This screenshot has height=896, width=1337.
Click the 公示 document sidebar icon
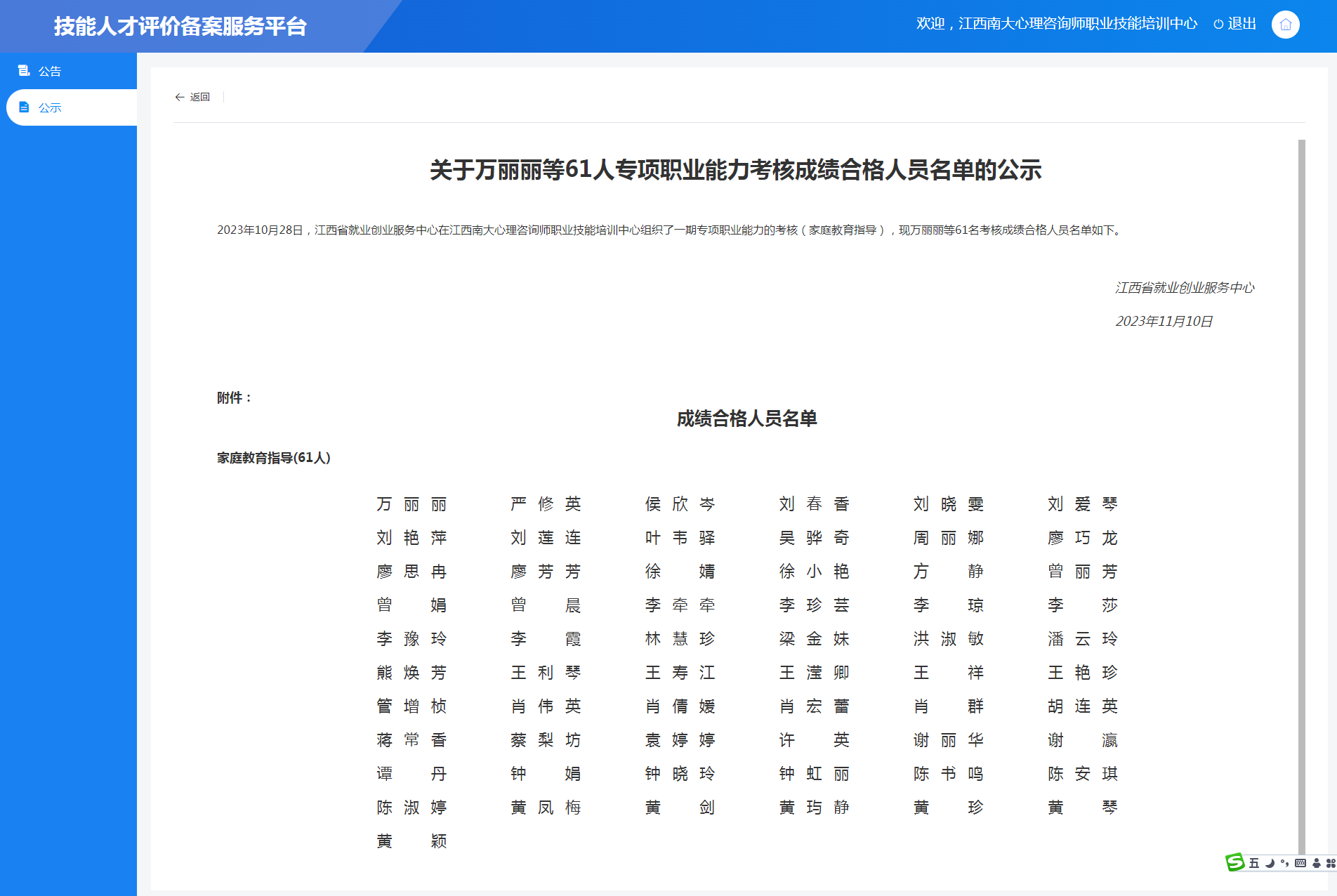24,107
